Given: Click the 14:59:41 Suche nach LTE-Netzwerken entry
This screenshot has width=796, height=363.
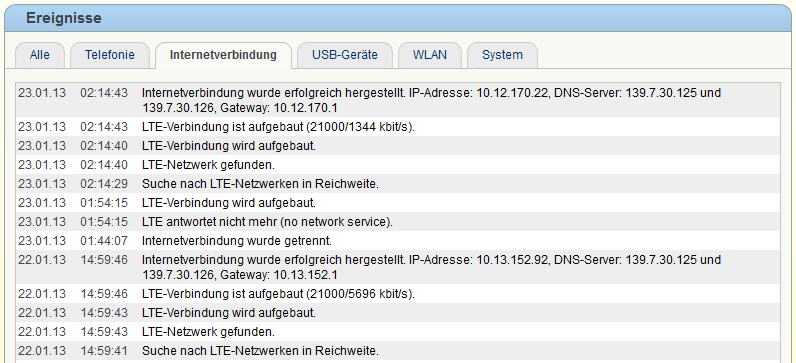Looking at the screenshot, I should [398, 350].
